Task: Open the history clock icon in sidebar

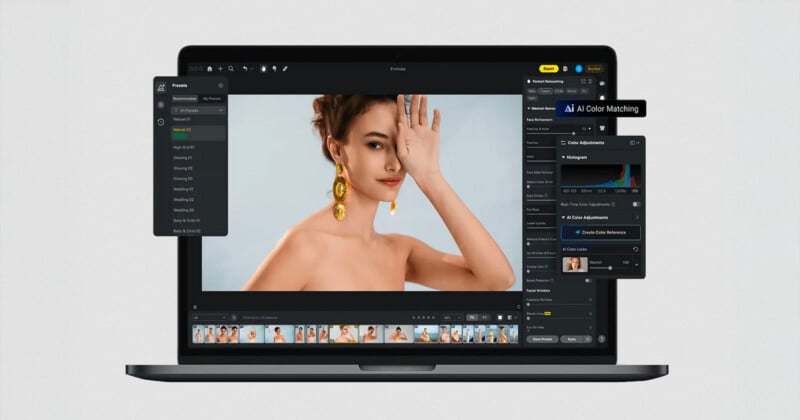Action: click(x=161, y=122)
